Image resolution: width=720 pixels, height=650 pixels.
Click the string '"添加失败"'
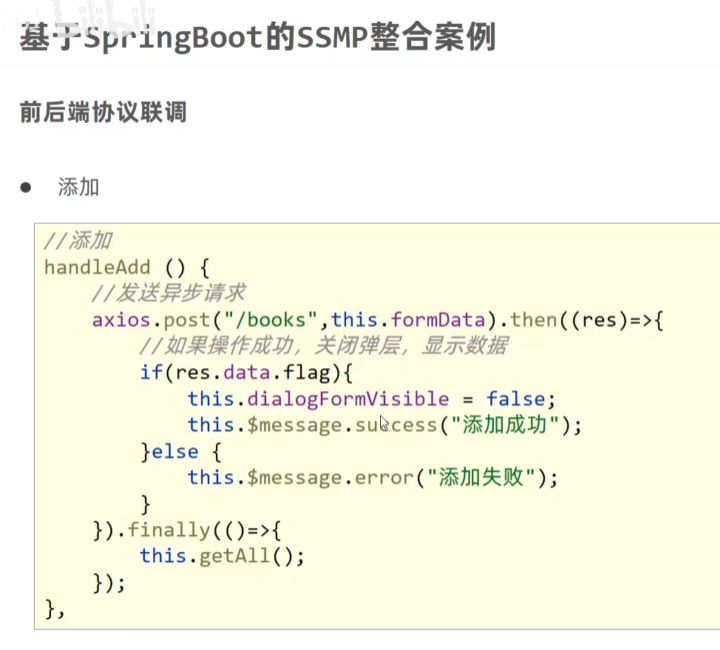point(481,477)
